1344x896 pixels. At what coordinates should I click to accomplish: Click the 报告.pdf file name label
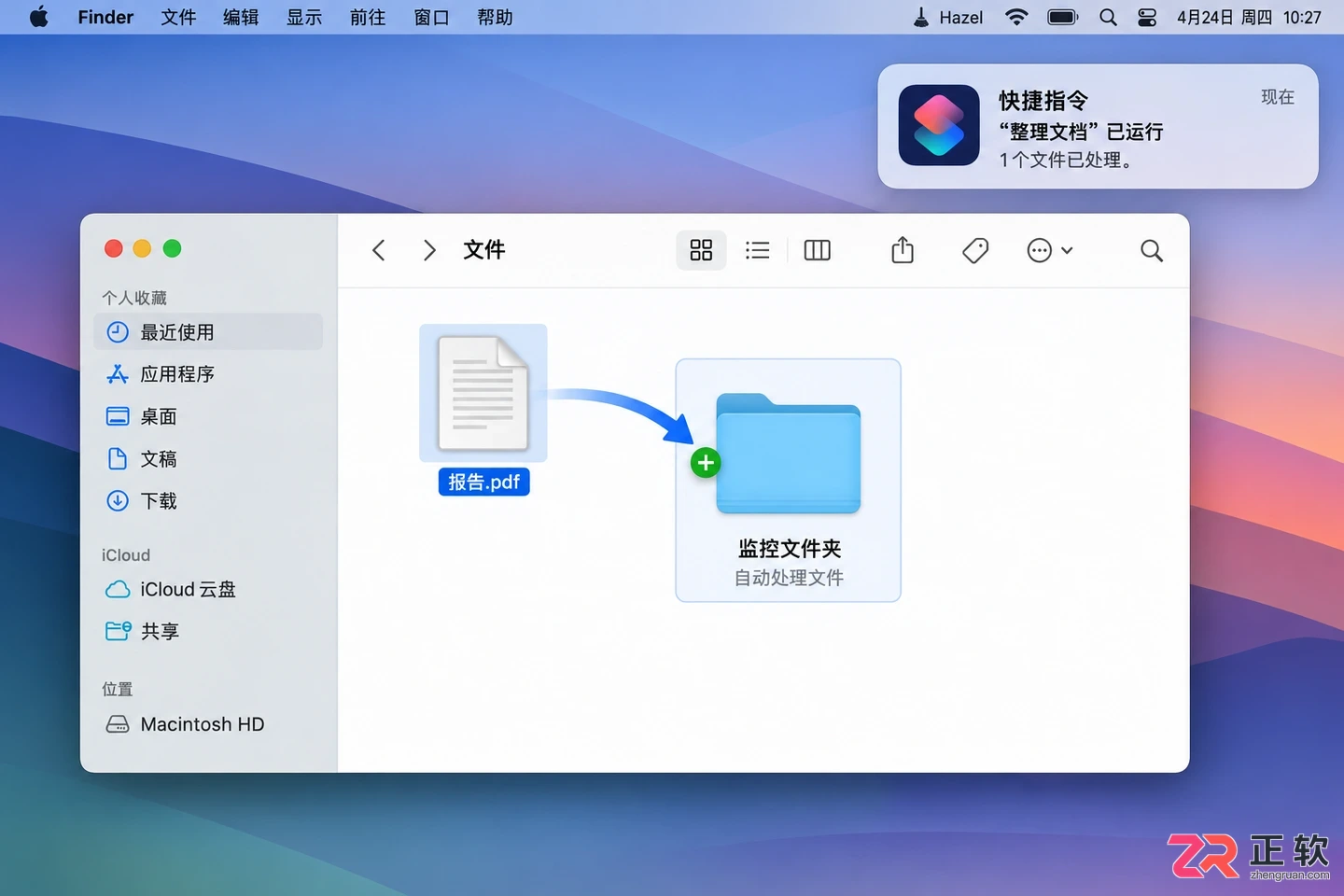(x=483, y=482)
